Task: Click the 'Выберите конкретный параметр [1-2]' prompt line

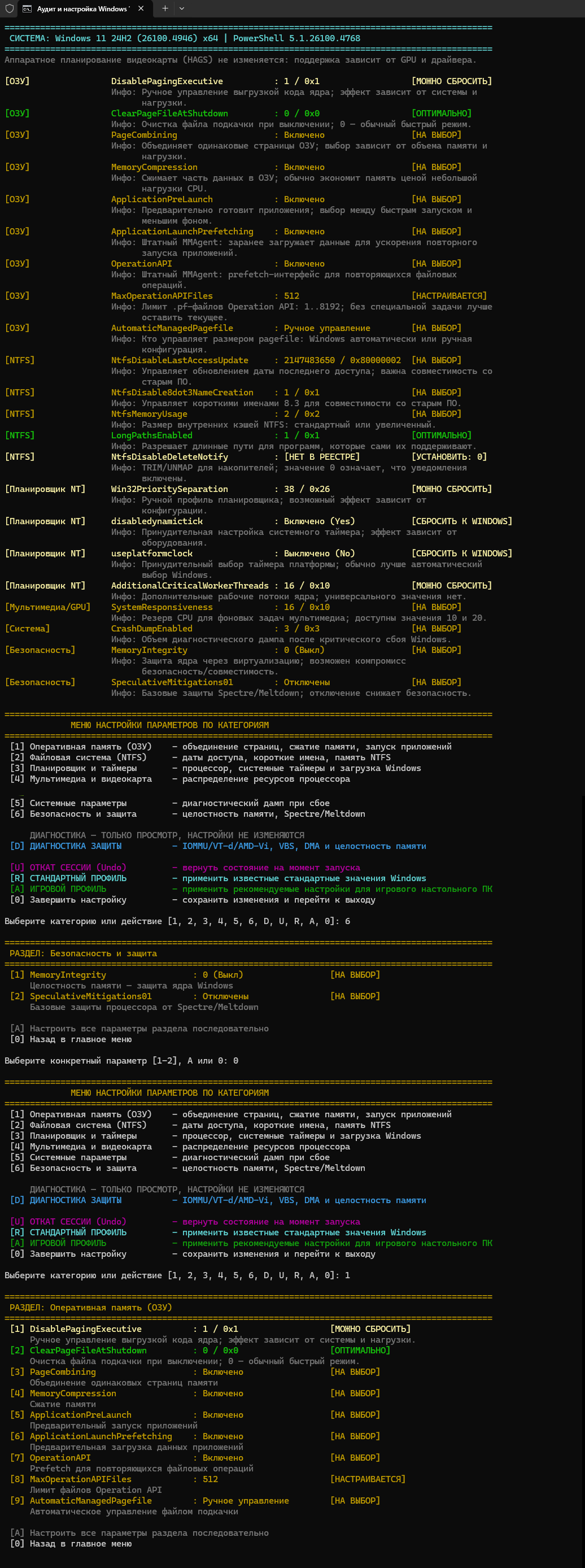Action: (x=121, y=1060)
